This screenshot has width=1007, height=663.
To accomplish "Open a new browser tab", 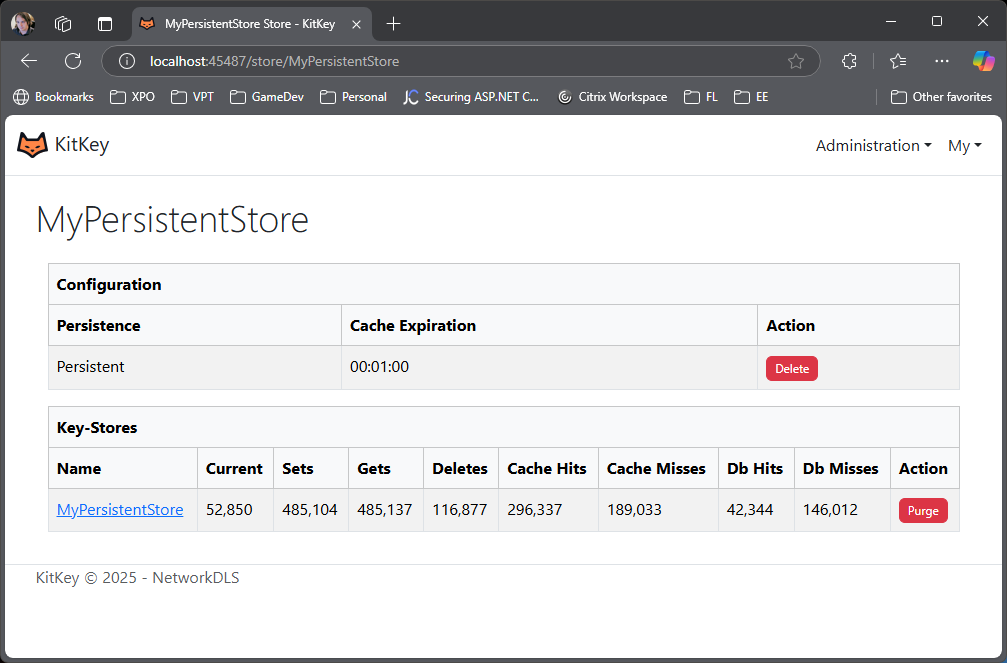I will pos(393,23).
